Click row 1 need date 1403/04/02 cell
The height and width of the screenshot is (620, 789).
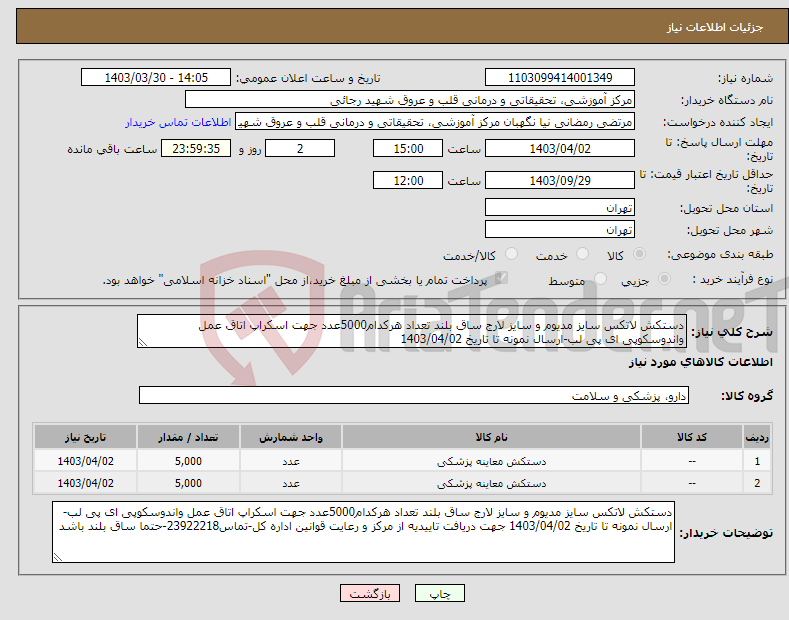pos(86,461)
